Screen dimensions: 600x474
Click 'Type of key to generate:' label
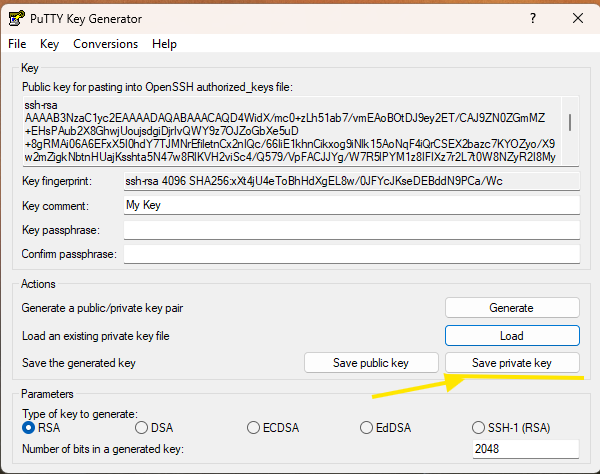80,414
